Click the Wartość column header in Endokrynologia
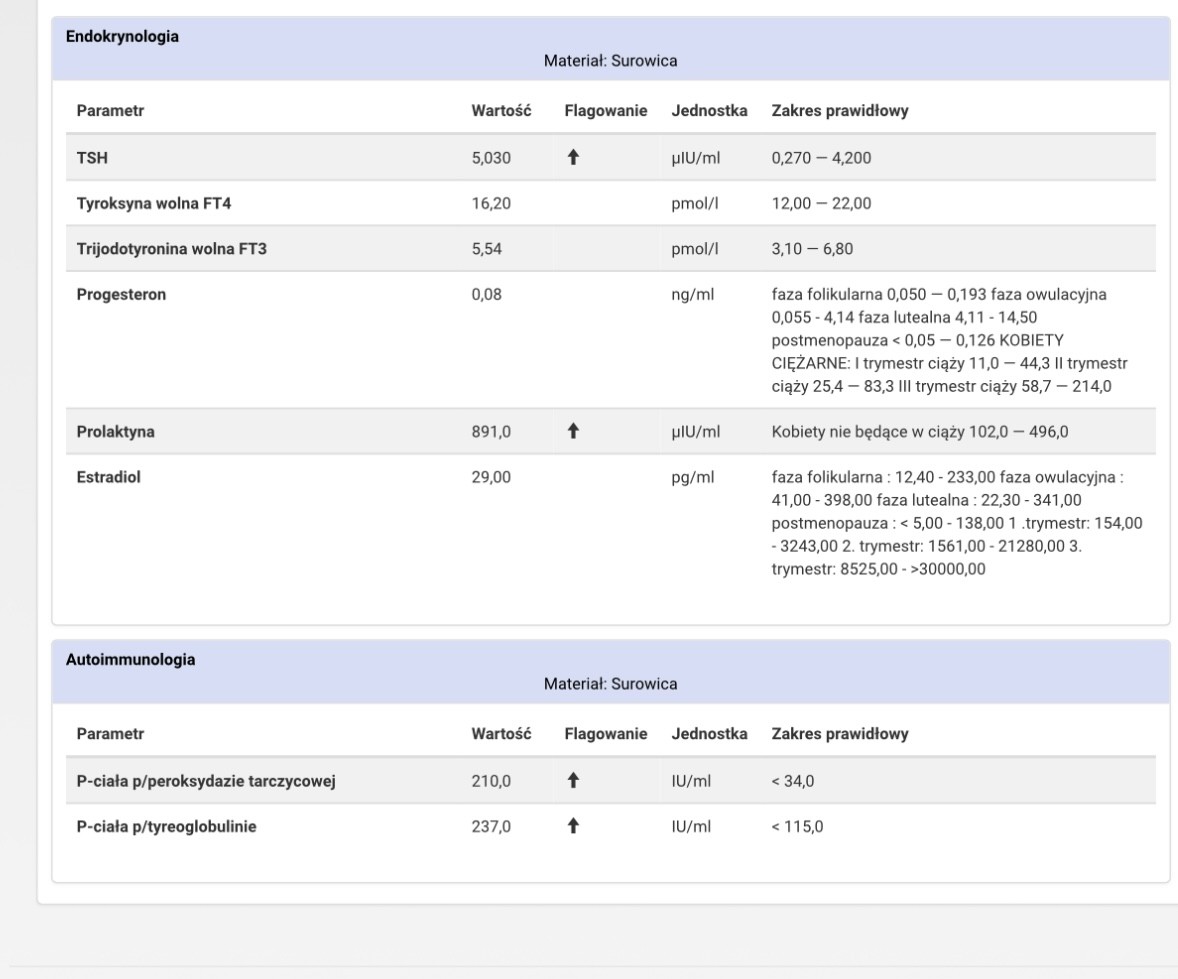Screen dimensions: 1178x979 point(500,111)
